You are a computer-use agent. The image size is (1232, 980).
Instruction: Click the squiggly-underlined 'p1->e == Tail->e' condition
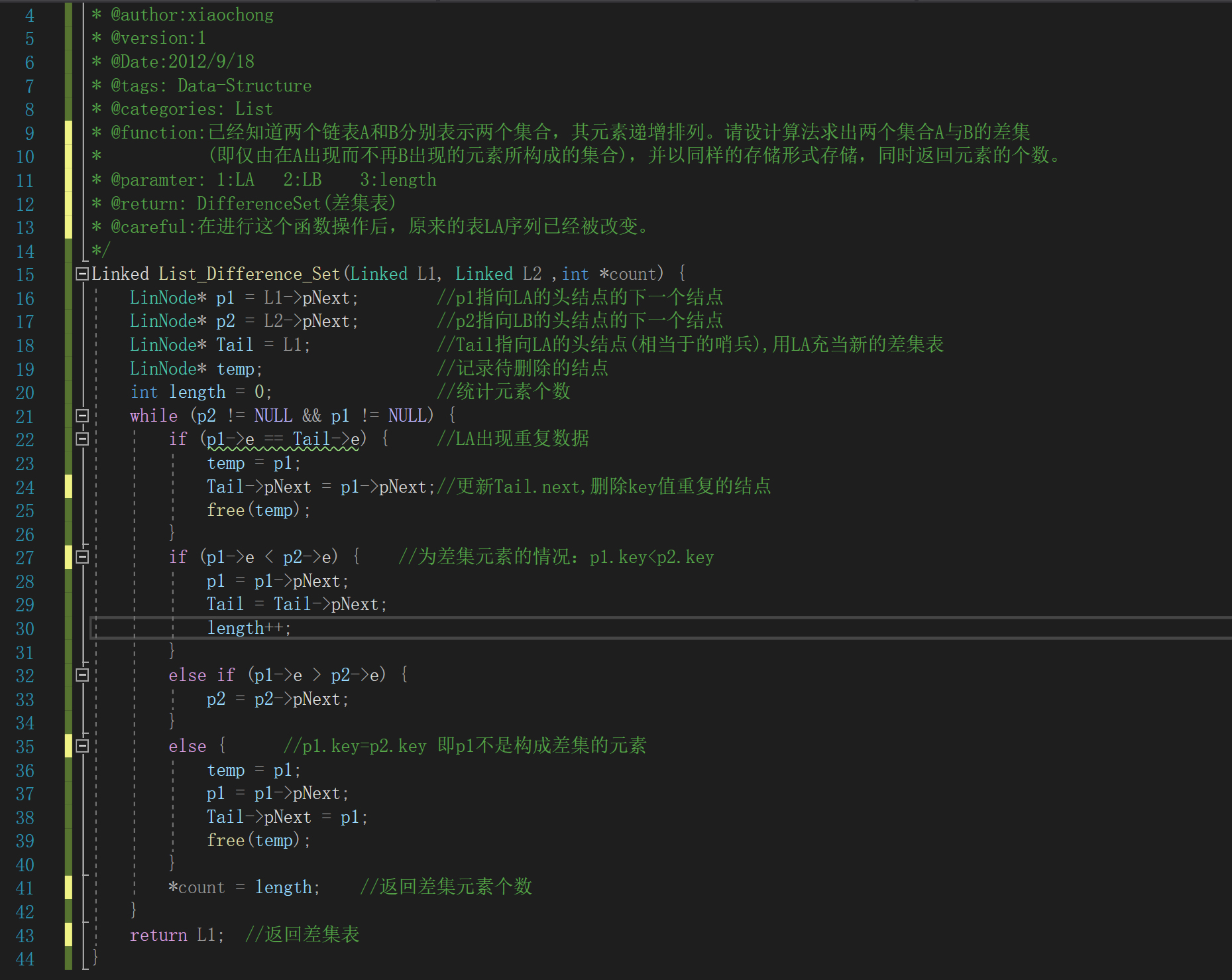tap(283, 439)
